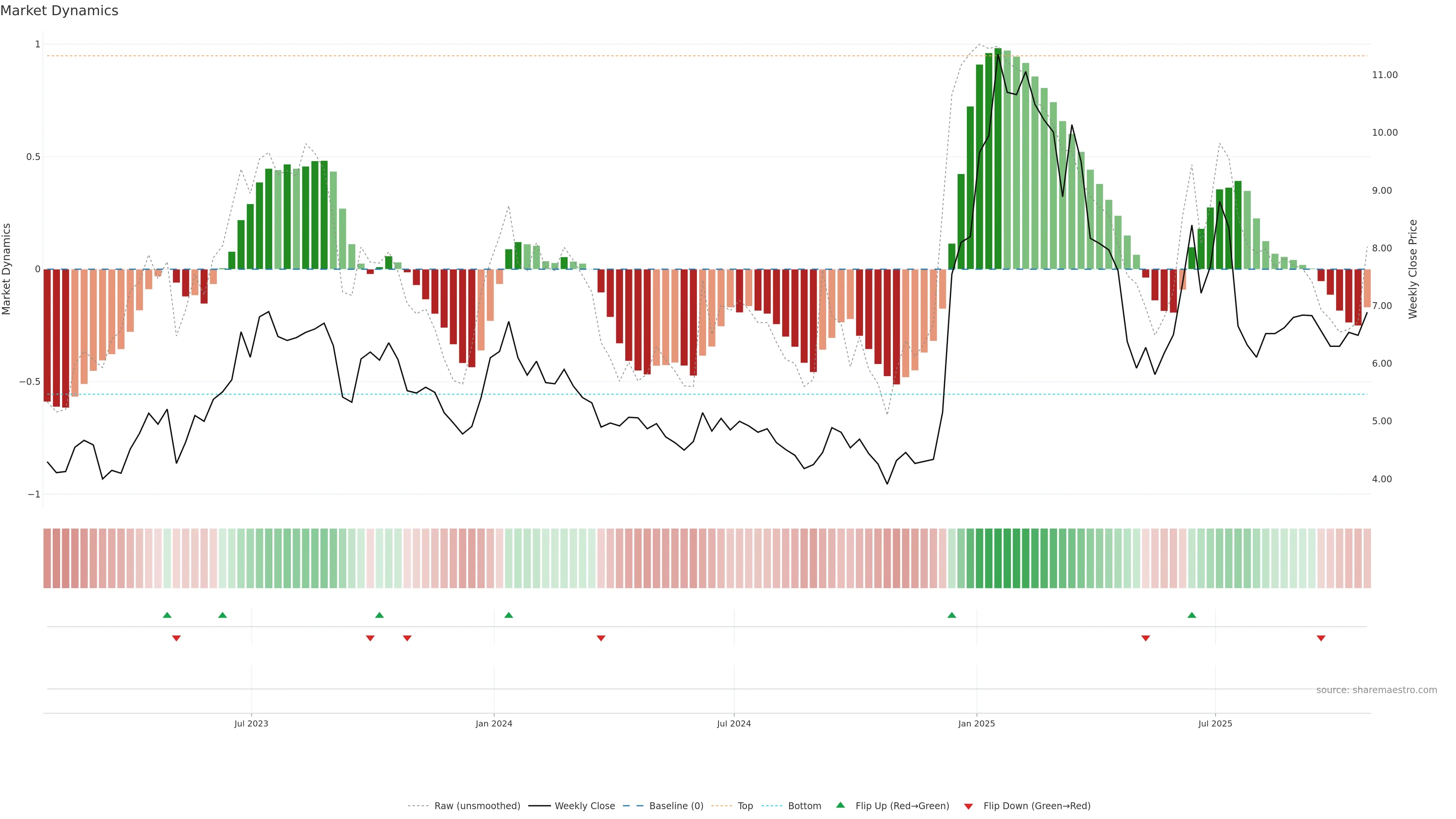Toggle the Baseline (0) legend entry
1456x819 pixels.
(676, 806)
